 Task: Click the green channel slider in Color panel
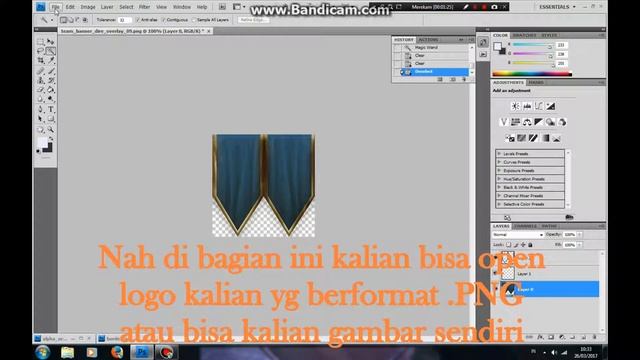[533, 54]
